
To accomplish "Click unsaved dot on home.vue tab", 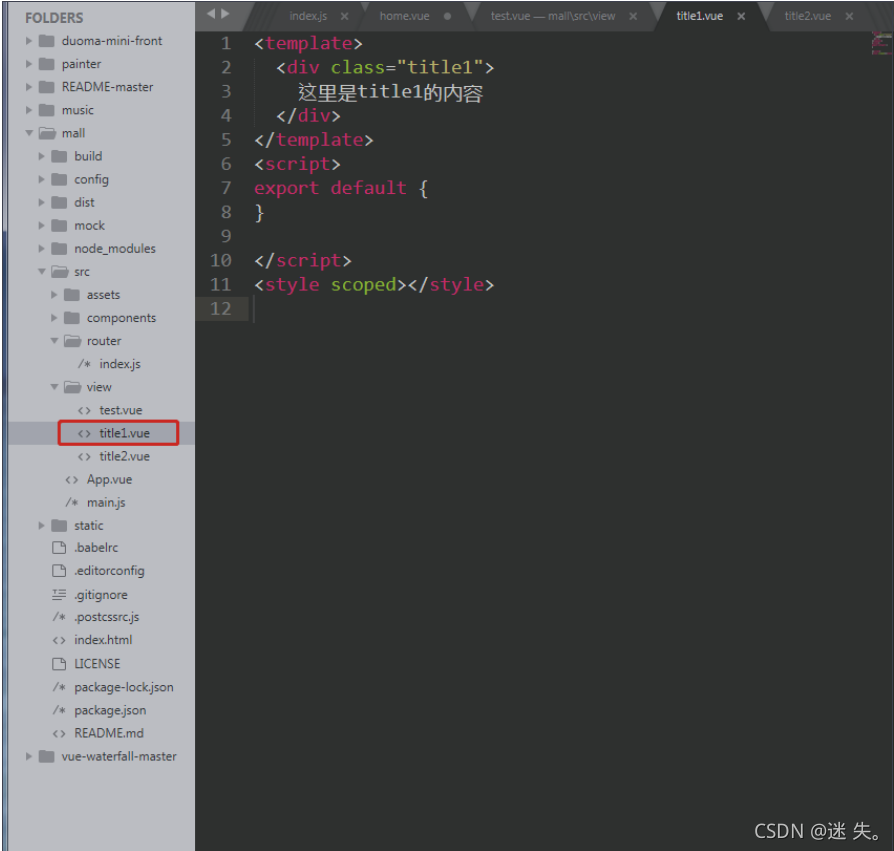I will [x=448, y=17].
